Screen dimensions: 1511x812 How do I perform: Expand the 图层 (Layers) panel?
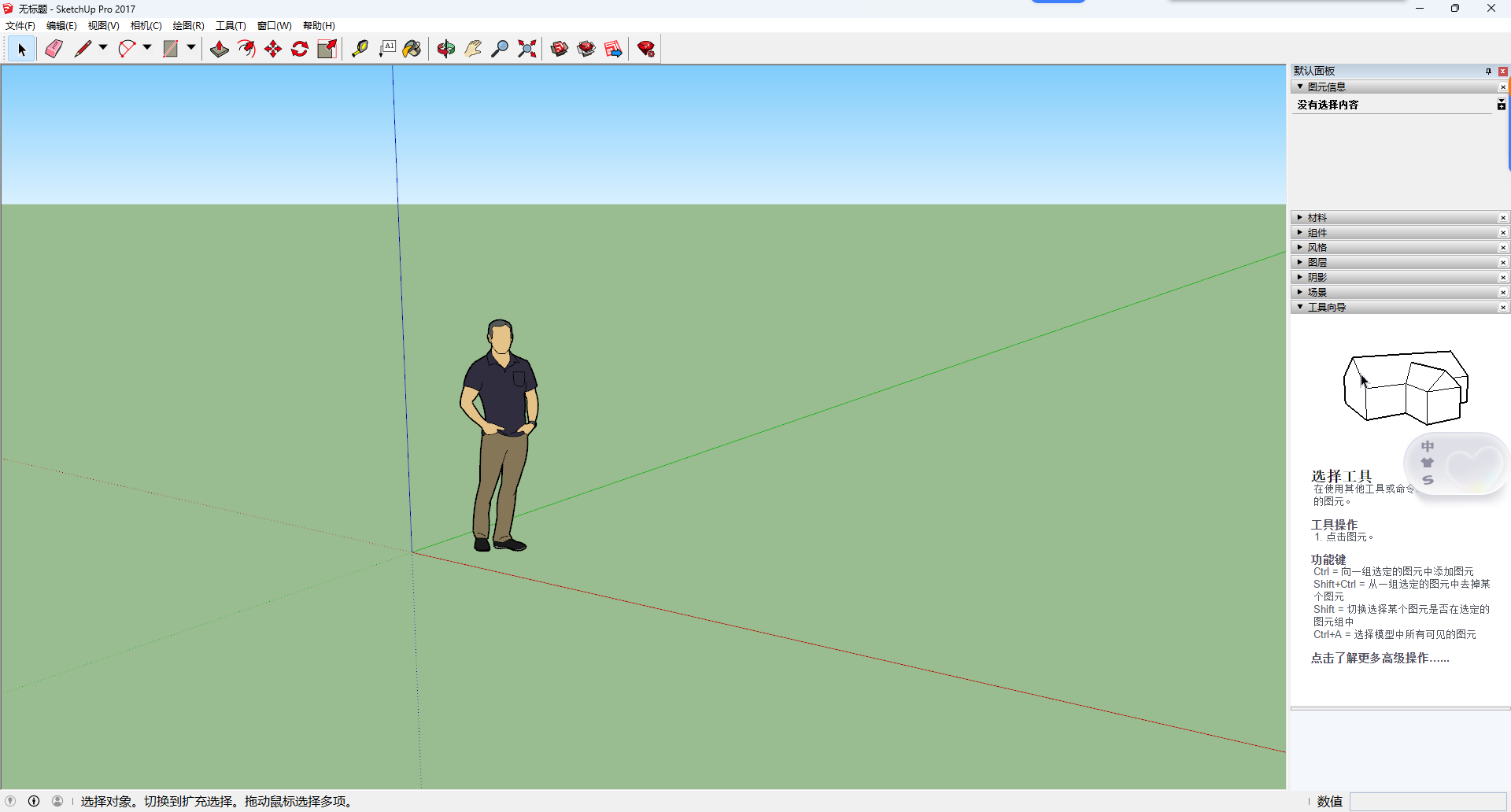[1317, 263]
